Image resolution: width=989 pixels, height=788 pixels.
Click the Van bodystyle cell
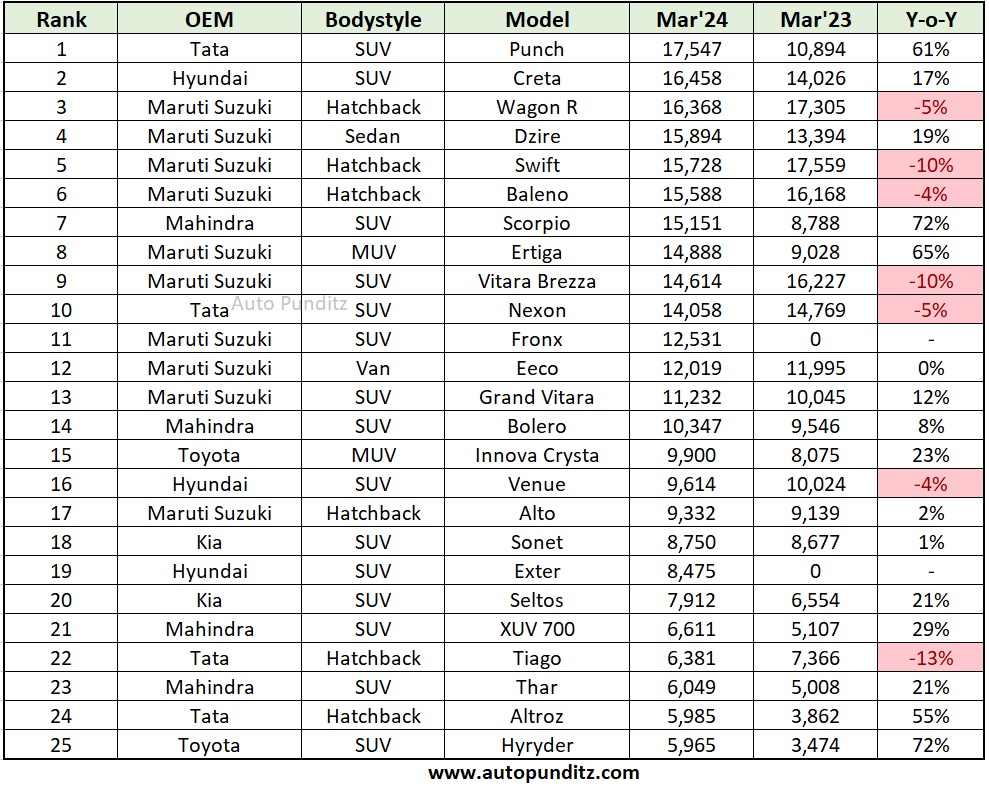pyautogui.click(x=373, y=368)
